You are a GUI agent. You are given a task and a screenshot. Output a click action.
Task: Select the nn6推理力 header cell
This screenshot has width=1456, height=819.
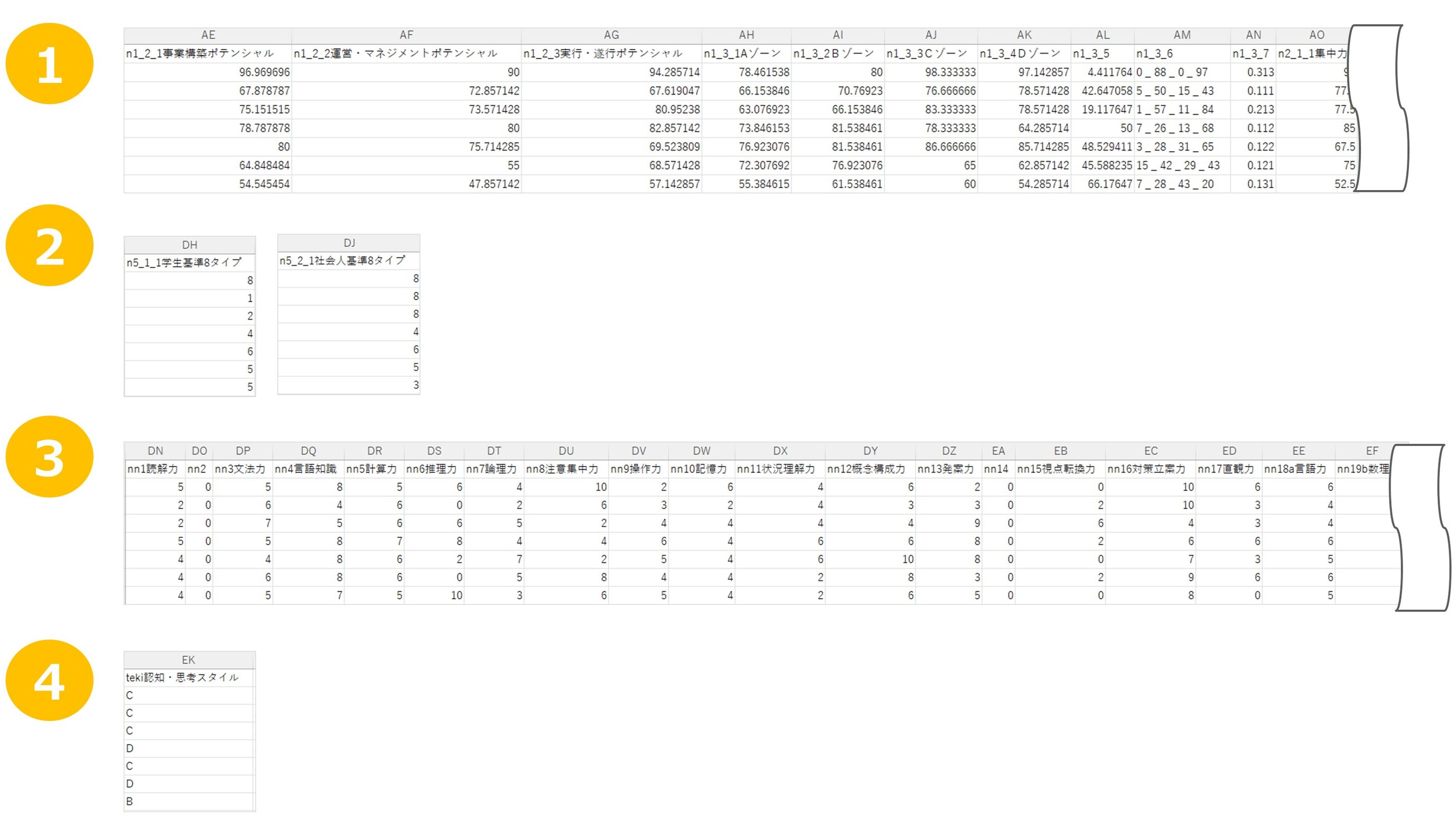[434, 469]
